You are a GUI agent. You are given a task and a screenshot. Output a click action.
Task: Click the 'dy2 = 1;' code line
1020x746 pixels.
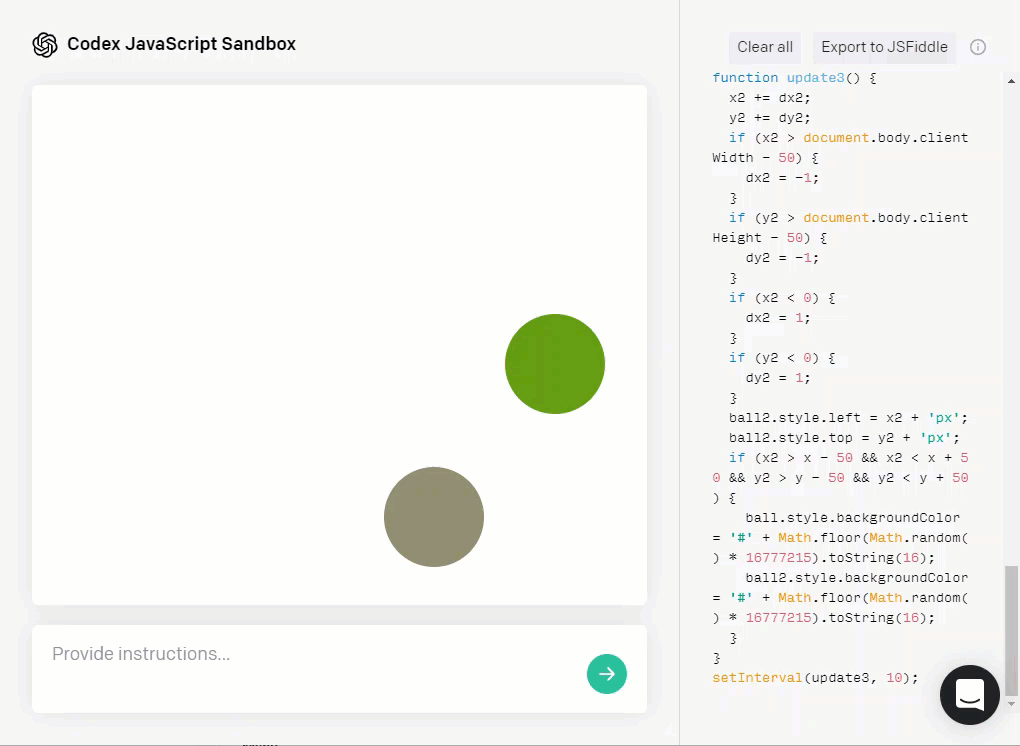778,378
